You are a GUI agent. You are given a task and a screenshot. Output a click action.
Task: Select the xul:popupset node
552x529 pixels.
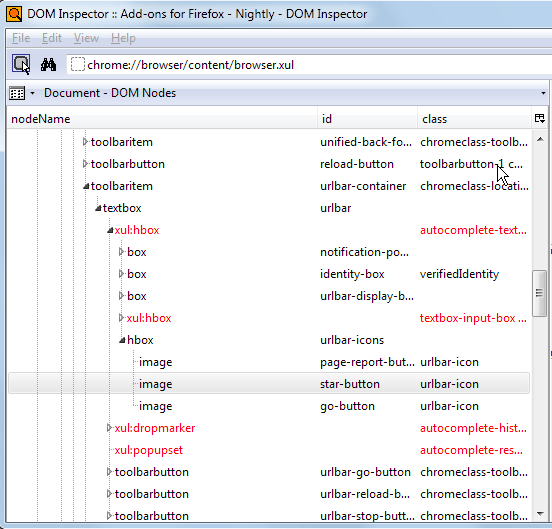[x=149, y=450]
